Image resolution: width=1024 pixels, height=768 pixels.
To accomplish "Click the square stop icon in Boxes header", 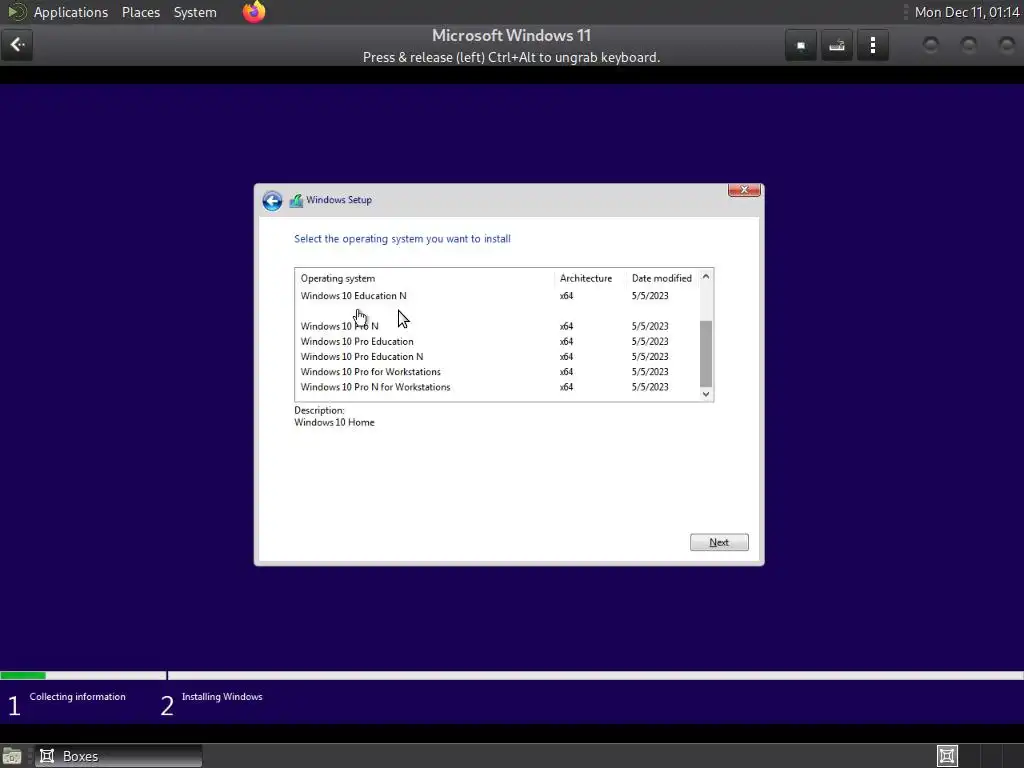I will point(801,46).
